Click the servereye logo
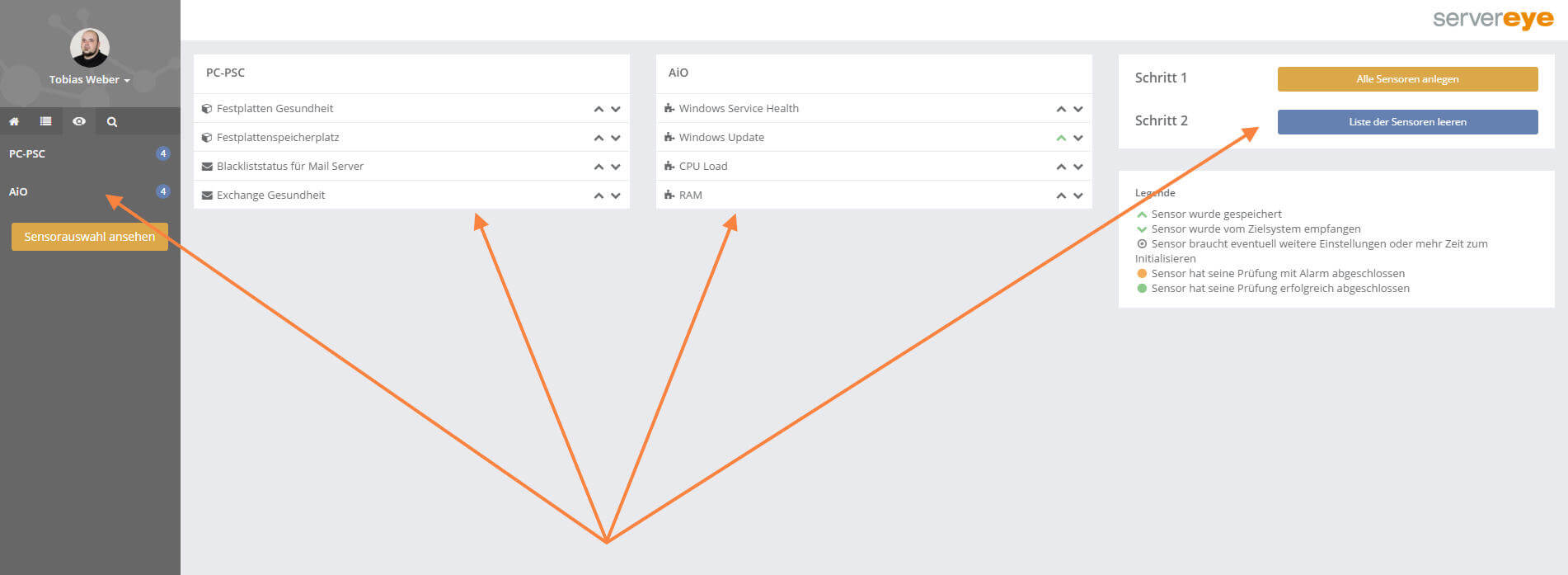1568x575 pixels. click(x=1492, y=19)
